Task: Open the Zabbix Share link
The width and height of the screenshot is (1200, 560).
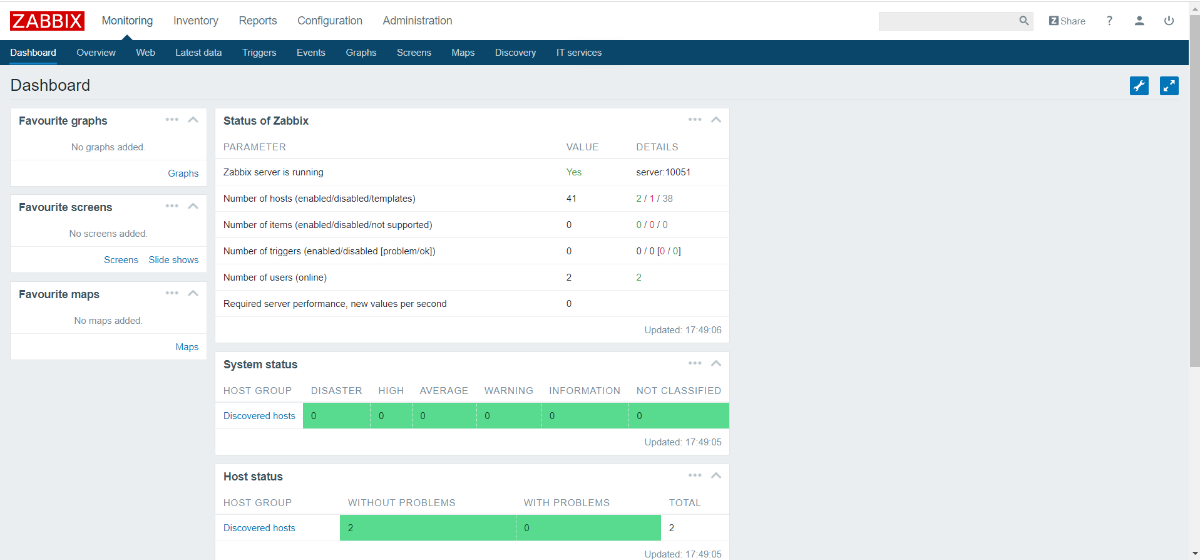Action: 1067,21
